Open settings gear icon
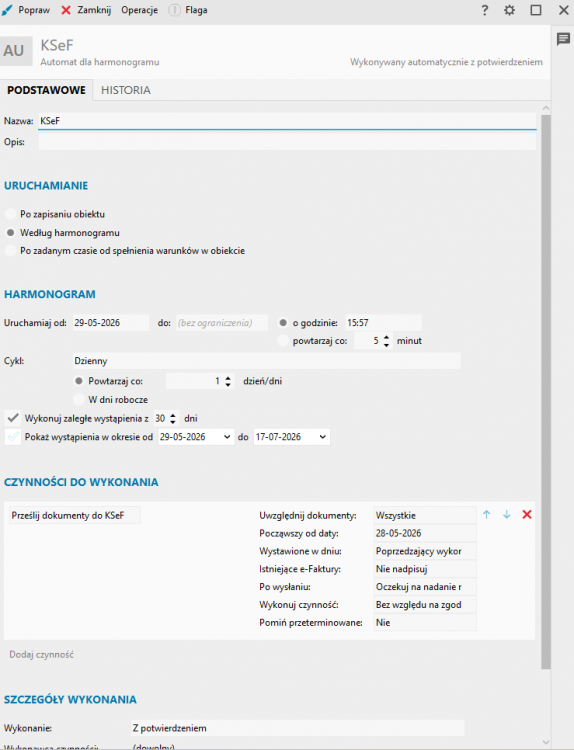 509,10
